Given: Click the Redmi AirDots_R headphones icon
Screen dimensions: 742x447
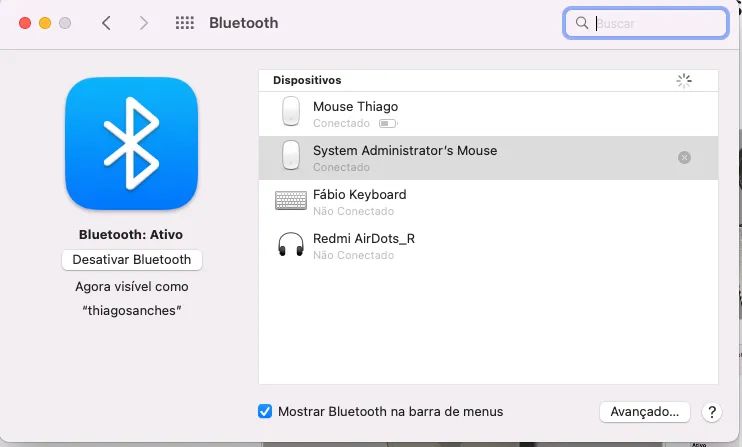Looking at the screenshot, I should pyautogui.click(x=291, y=244).
